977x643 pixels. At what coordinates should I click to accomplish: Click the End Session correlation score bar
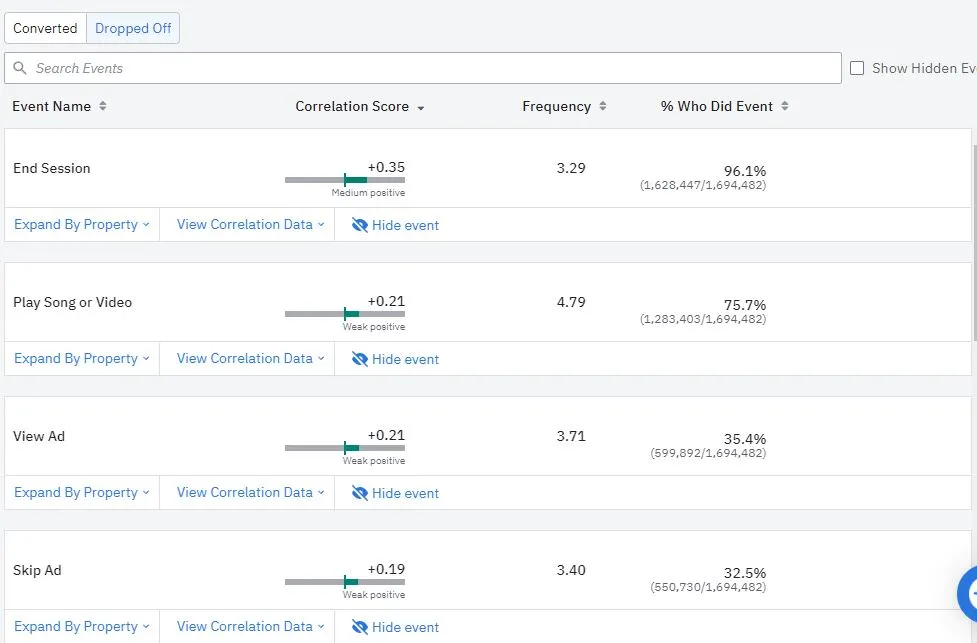click(345, 180)
